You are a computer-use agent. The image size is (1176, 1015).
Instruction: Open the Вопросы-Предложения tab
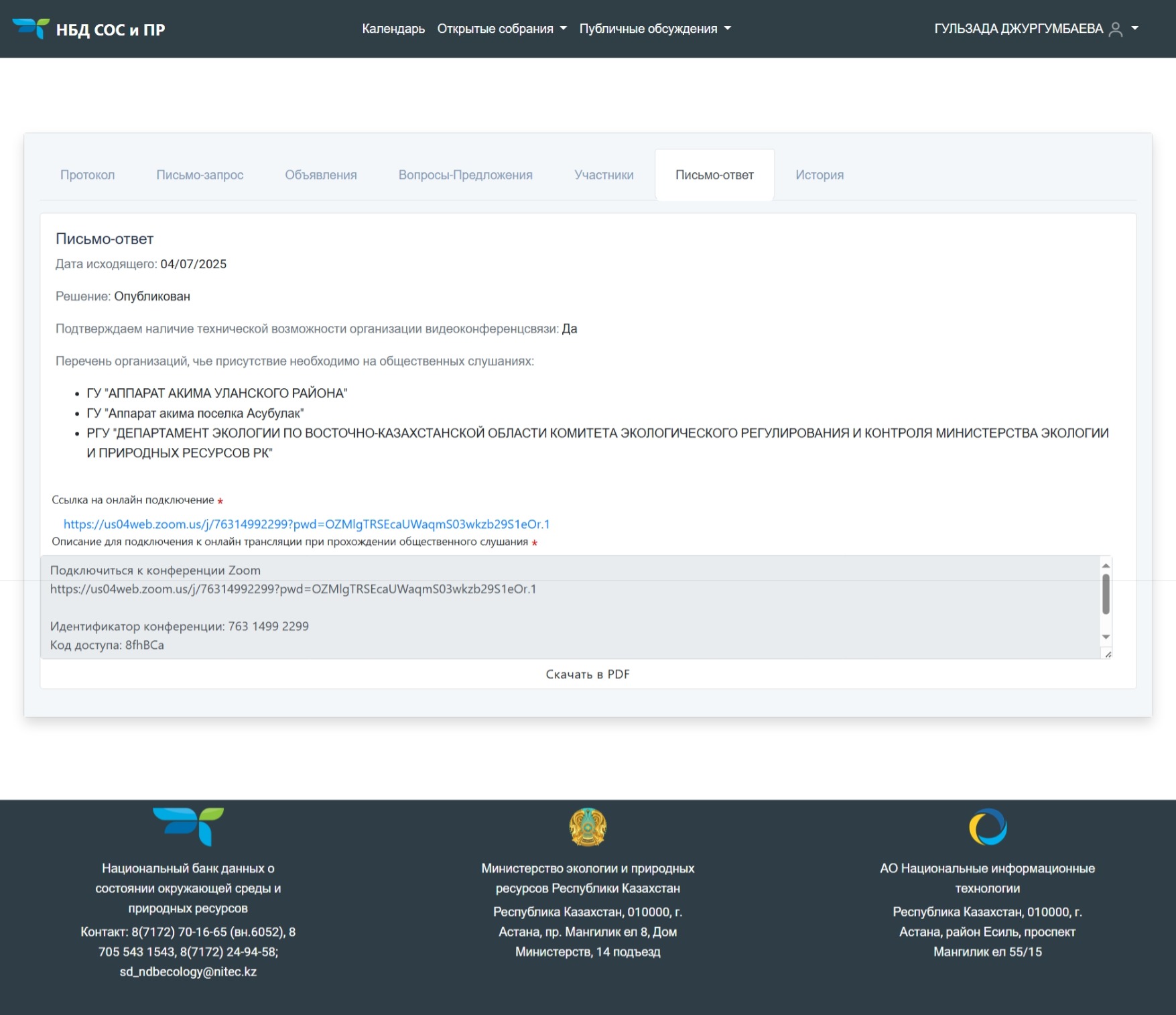[x=465, y=175]
